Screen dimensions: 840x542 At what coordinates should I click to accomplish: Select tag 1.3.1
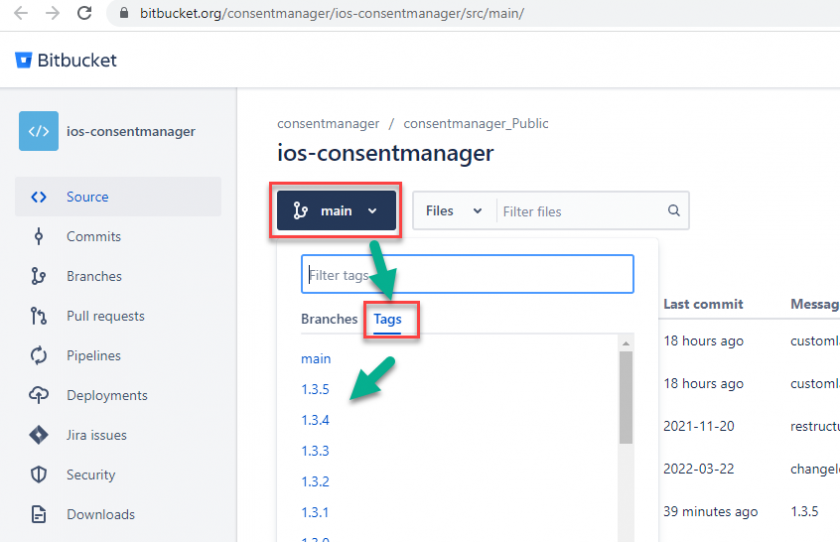(315, 513)
